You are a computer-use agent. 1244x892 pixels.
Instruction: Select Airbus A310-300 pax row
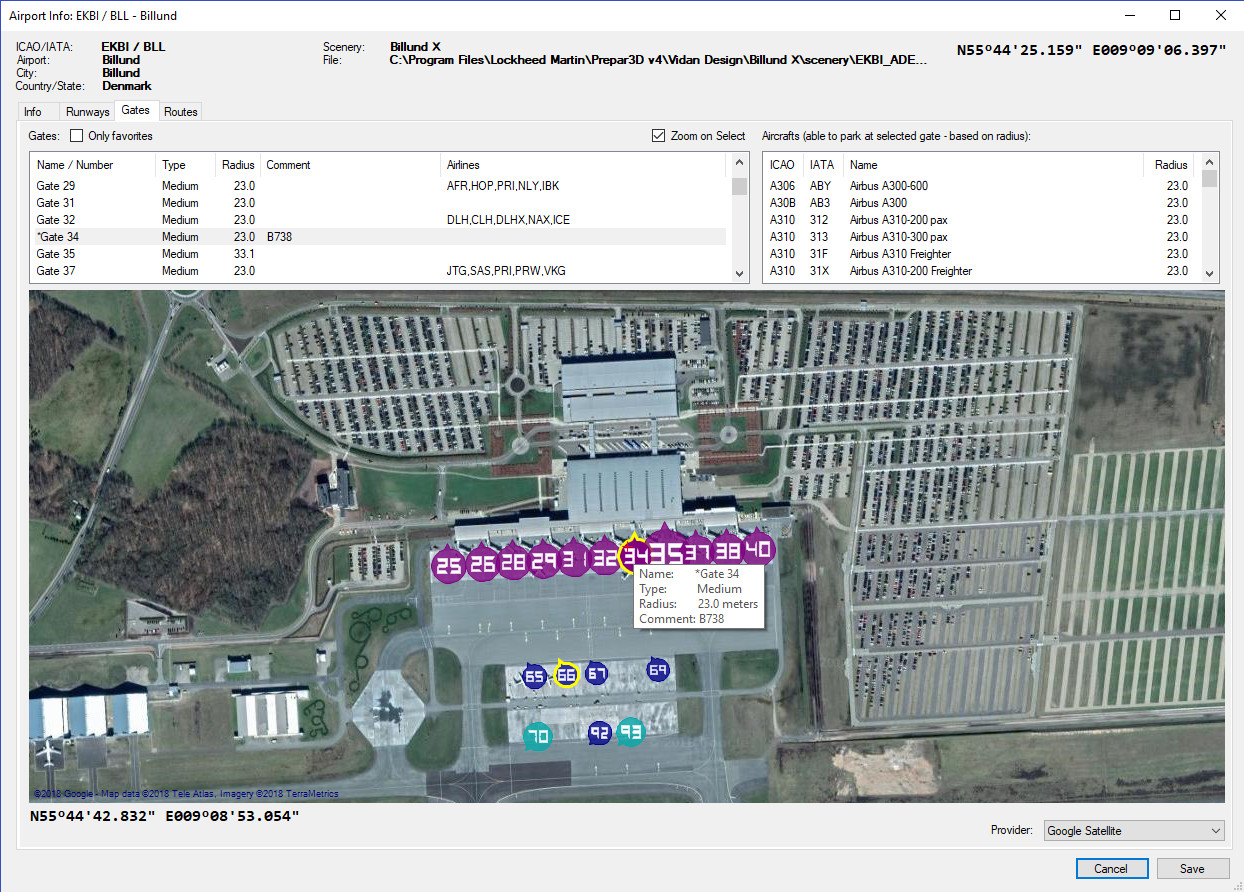tap(980, 237)
